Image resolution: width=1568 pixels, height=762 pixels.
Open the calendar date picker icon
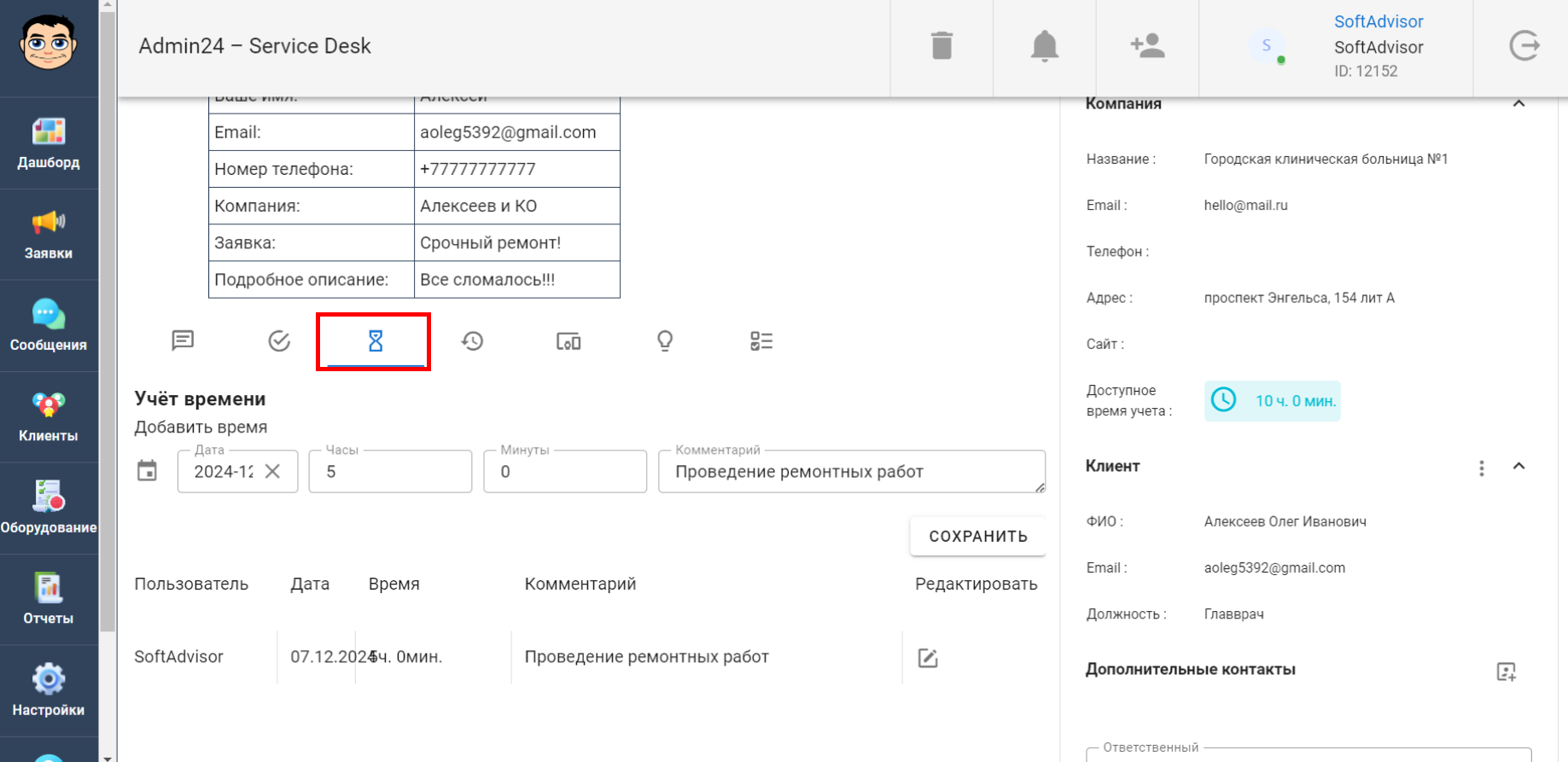[147, 471]
